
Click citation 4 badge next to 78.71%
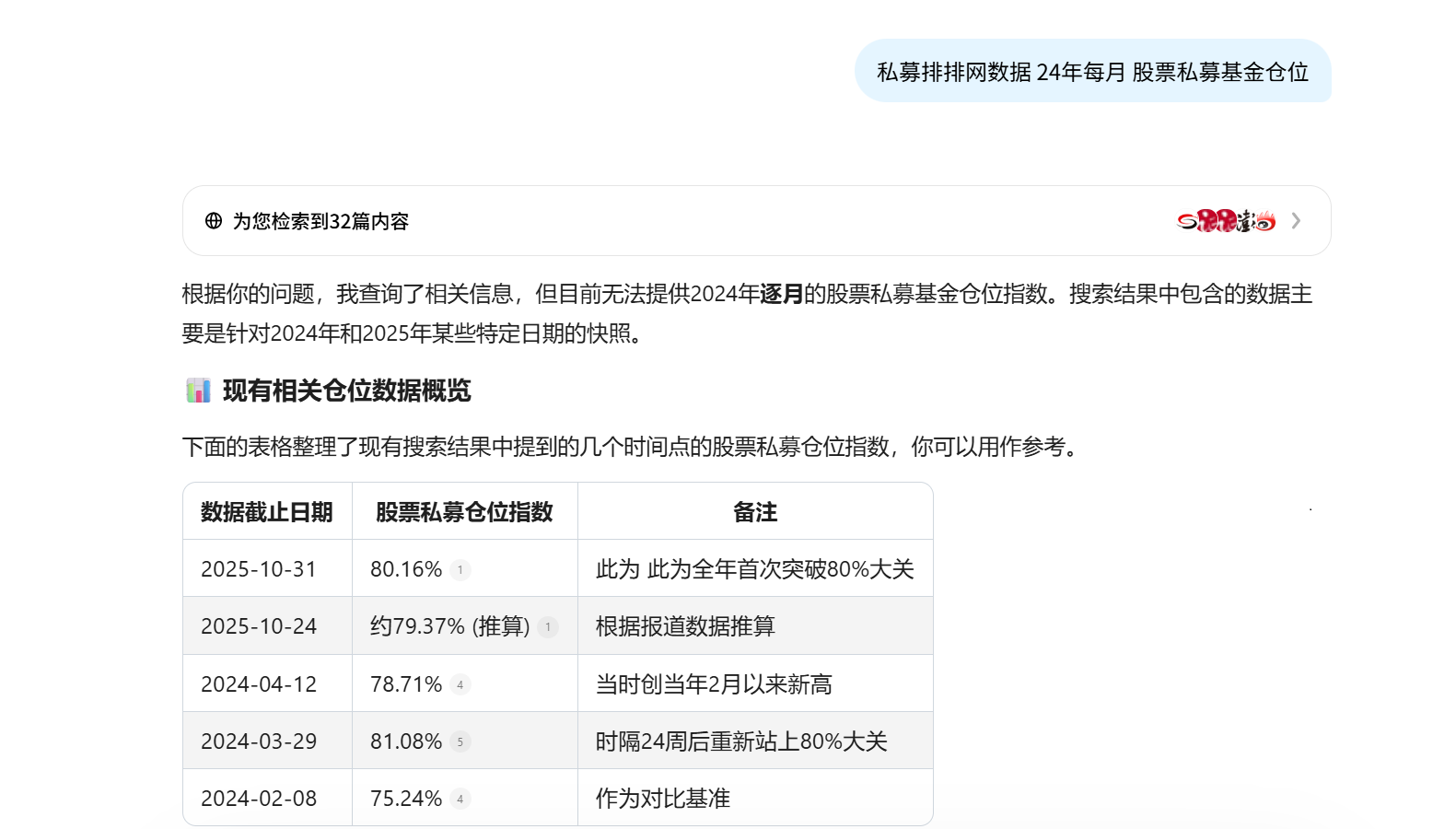click(x=460, y=685)
